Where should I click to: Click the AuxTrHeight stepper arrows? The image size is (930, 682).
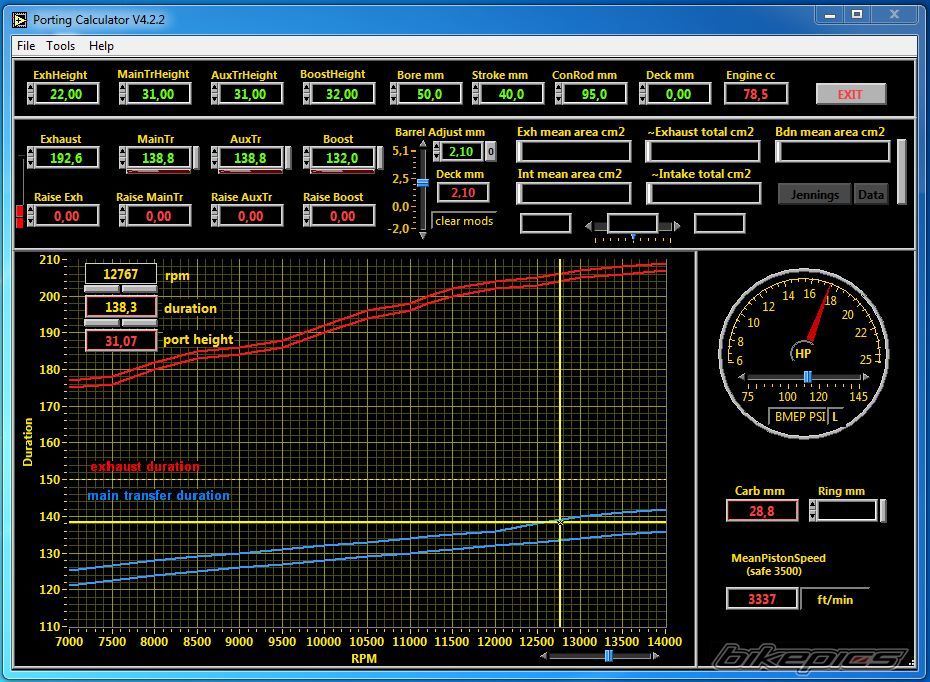click(x=215, y=94)
